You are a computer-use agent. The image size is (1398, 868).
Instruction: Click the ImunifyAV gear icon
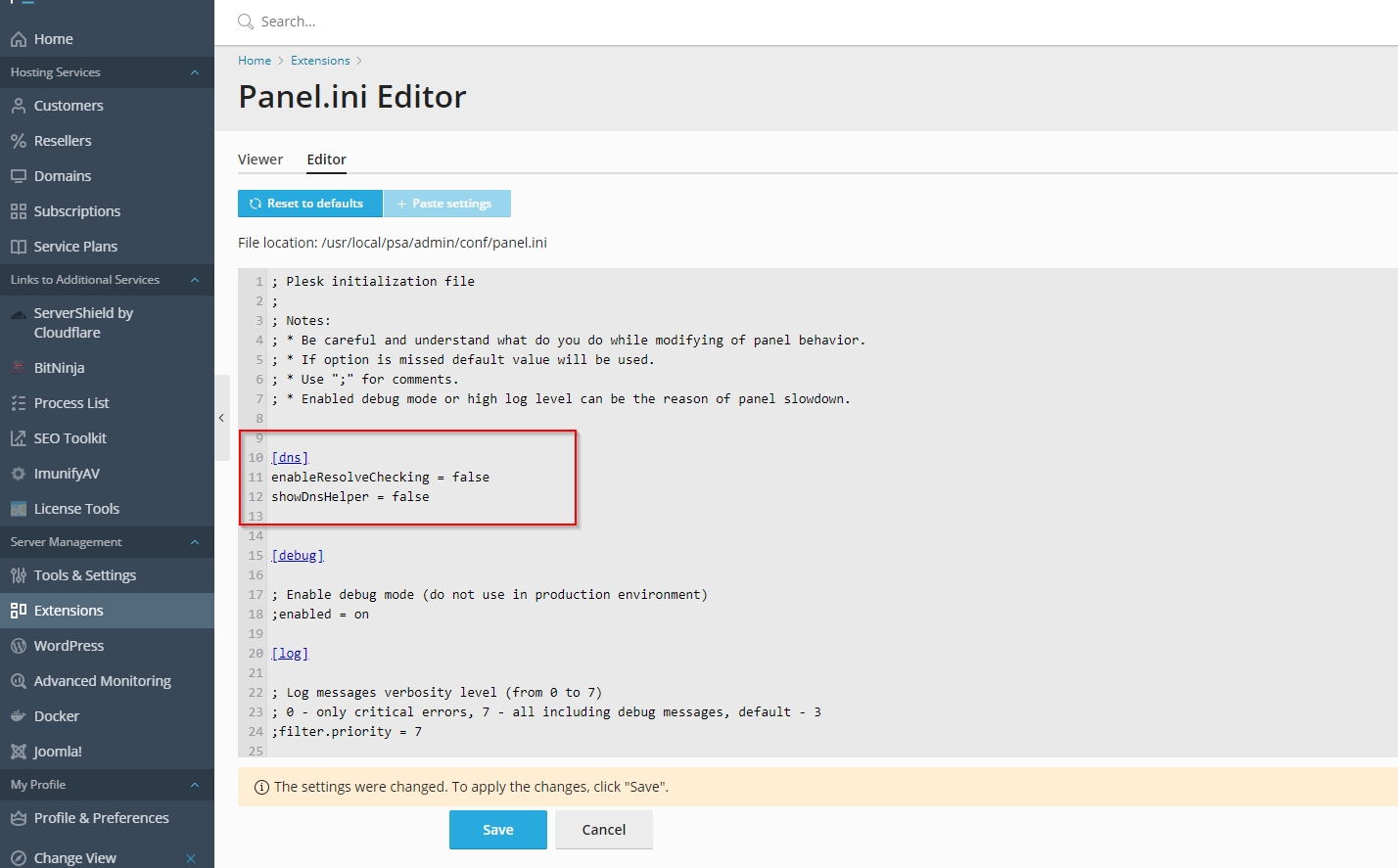click(x=18, y=474)
